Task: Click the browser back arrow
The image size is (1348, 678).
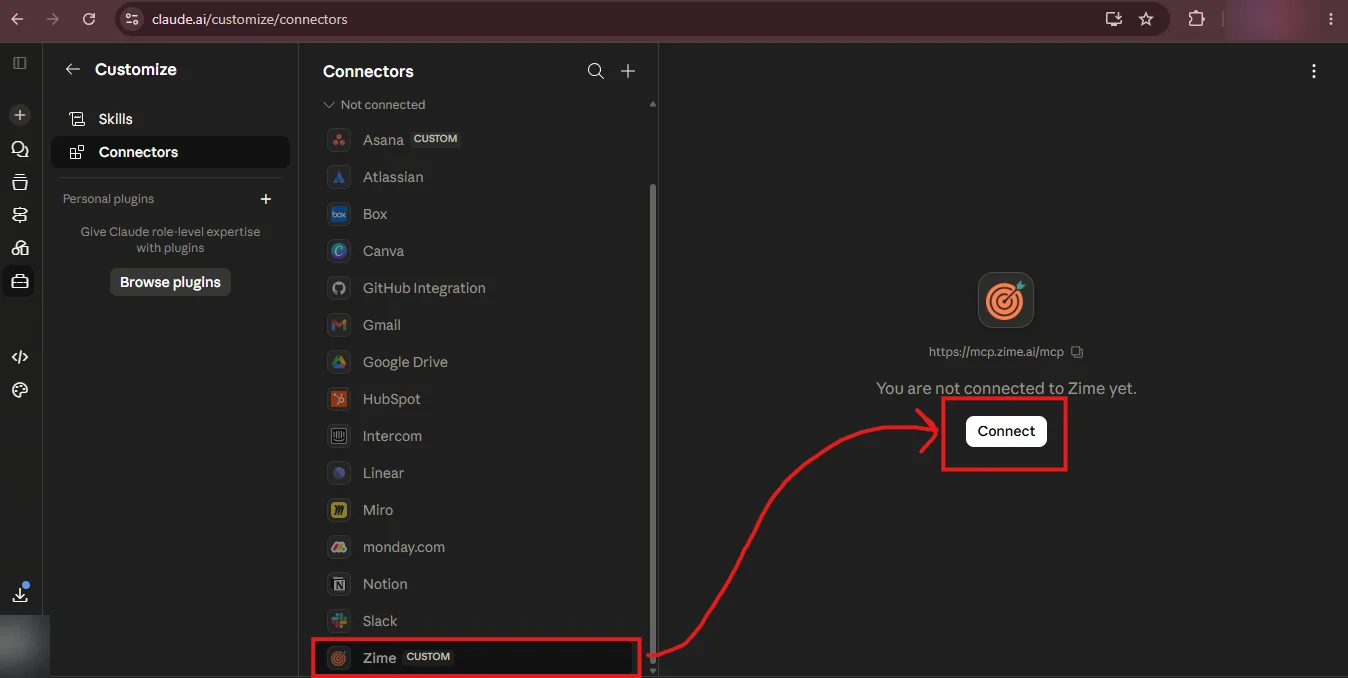Action: click(18, 19)
